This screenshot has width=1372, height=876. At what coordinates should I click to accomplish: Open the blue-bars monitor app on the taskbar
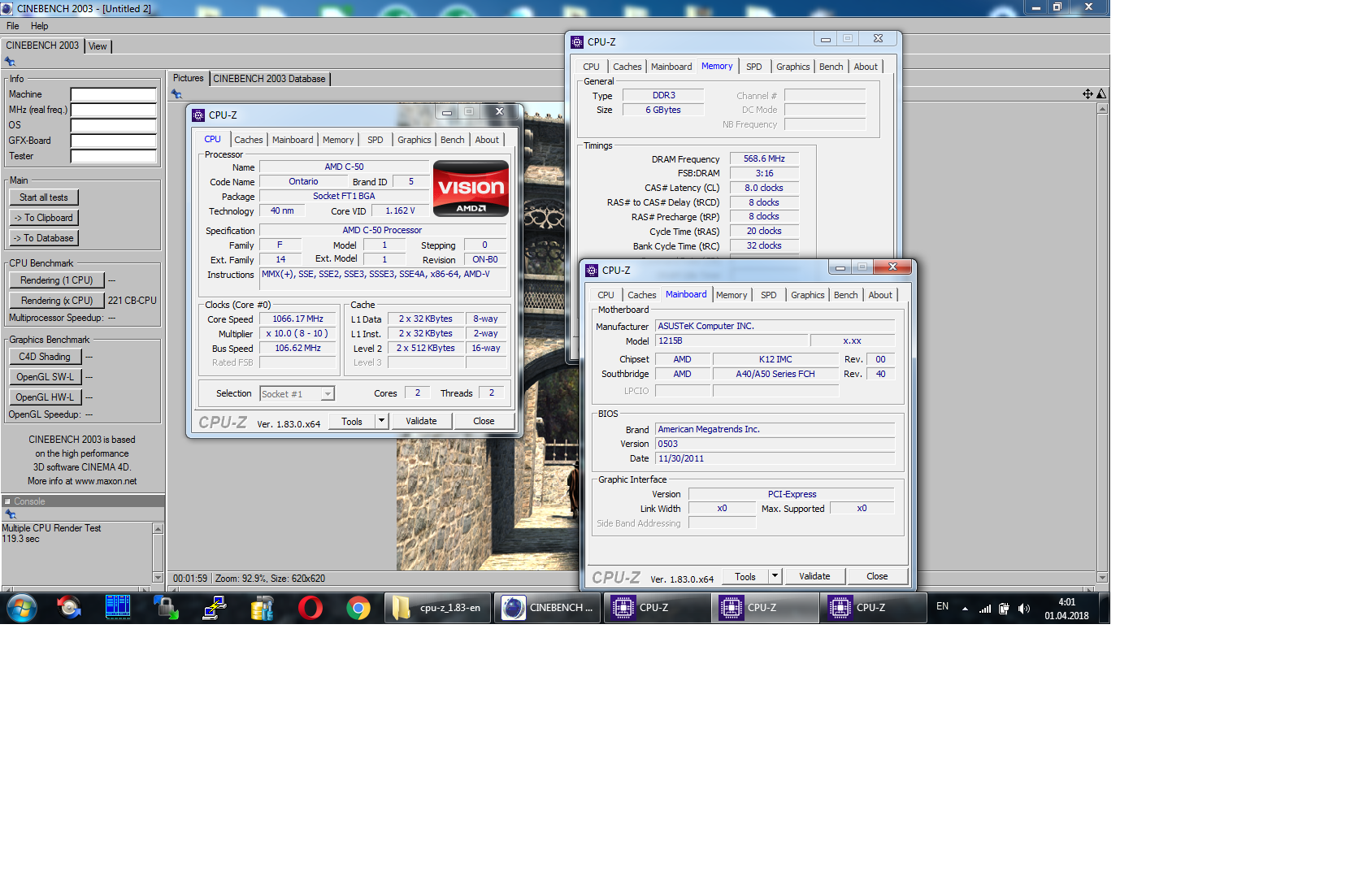(x=118, y=608)
